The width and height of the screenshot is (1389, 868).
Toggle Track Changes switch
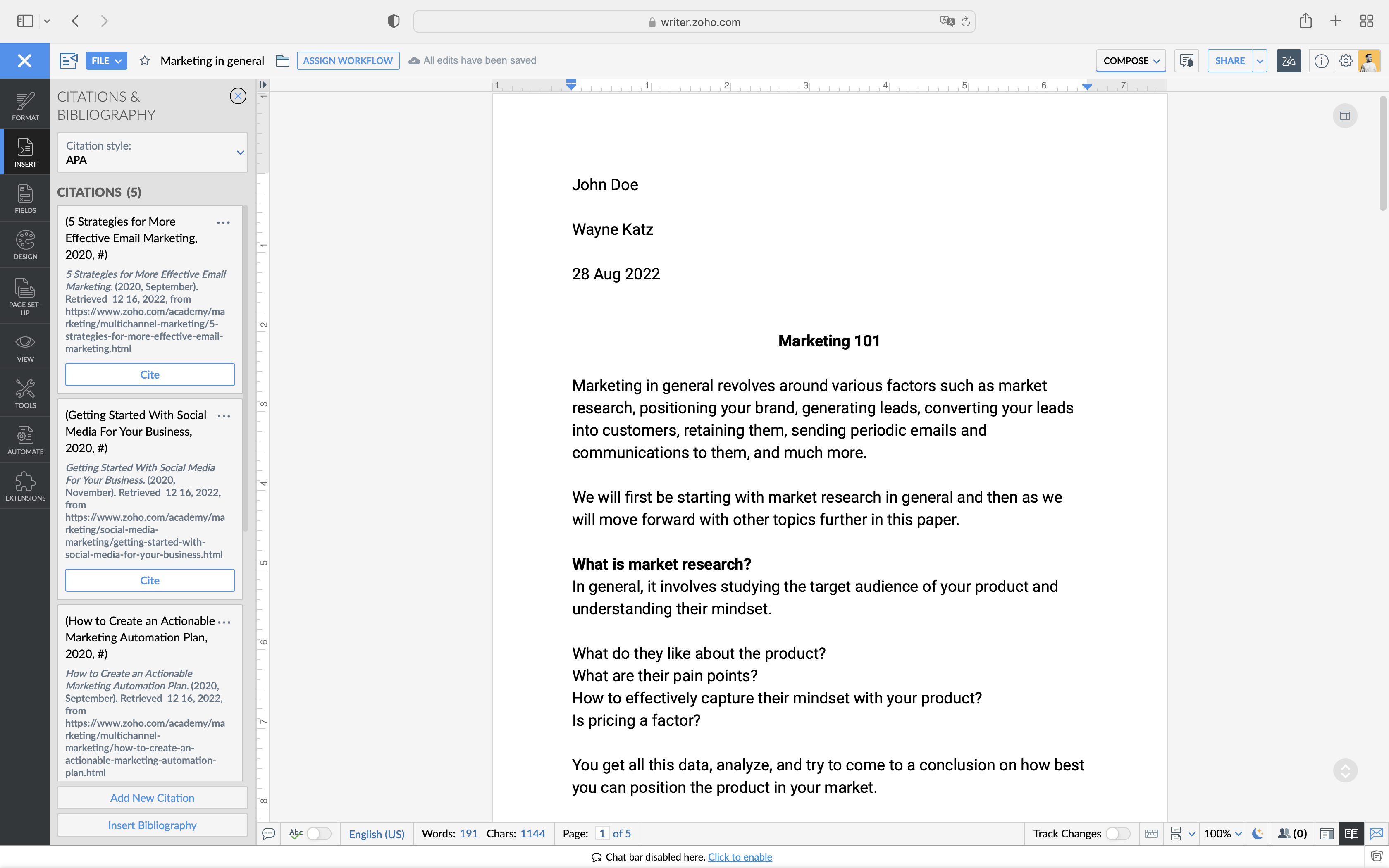click(1117, 834)
